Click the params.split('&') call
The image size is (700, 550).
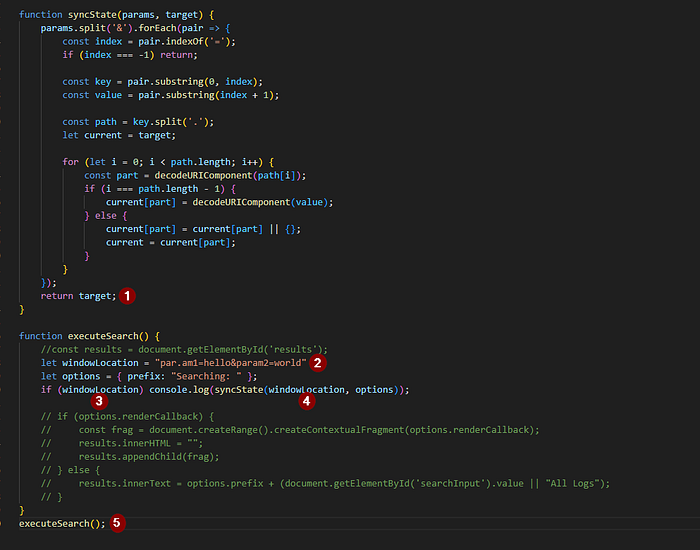(x=87, y=28)
